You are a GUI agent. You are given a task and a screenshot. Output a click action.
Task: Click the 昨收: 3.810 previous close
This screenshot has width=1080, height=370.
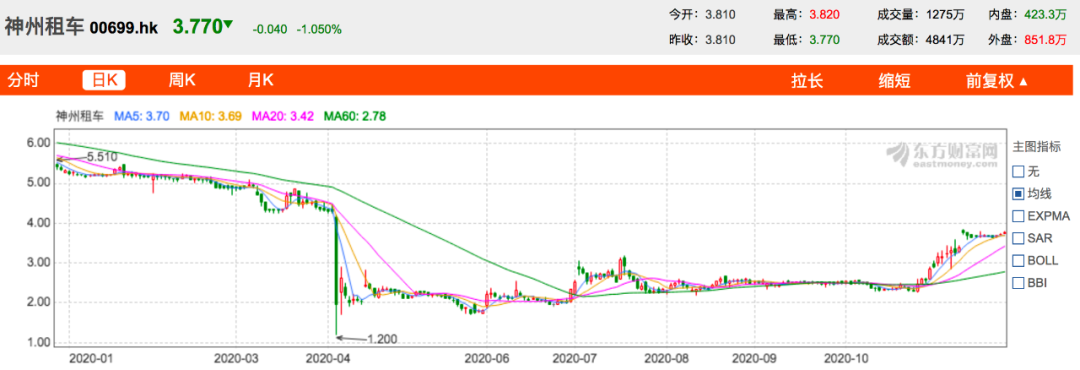click(703, 40)
